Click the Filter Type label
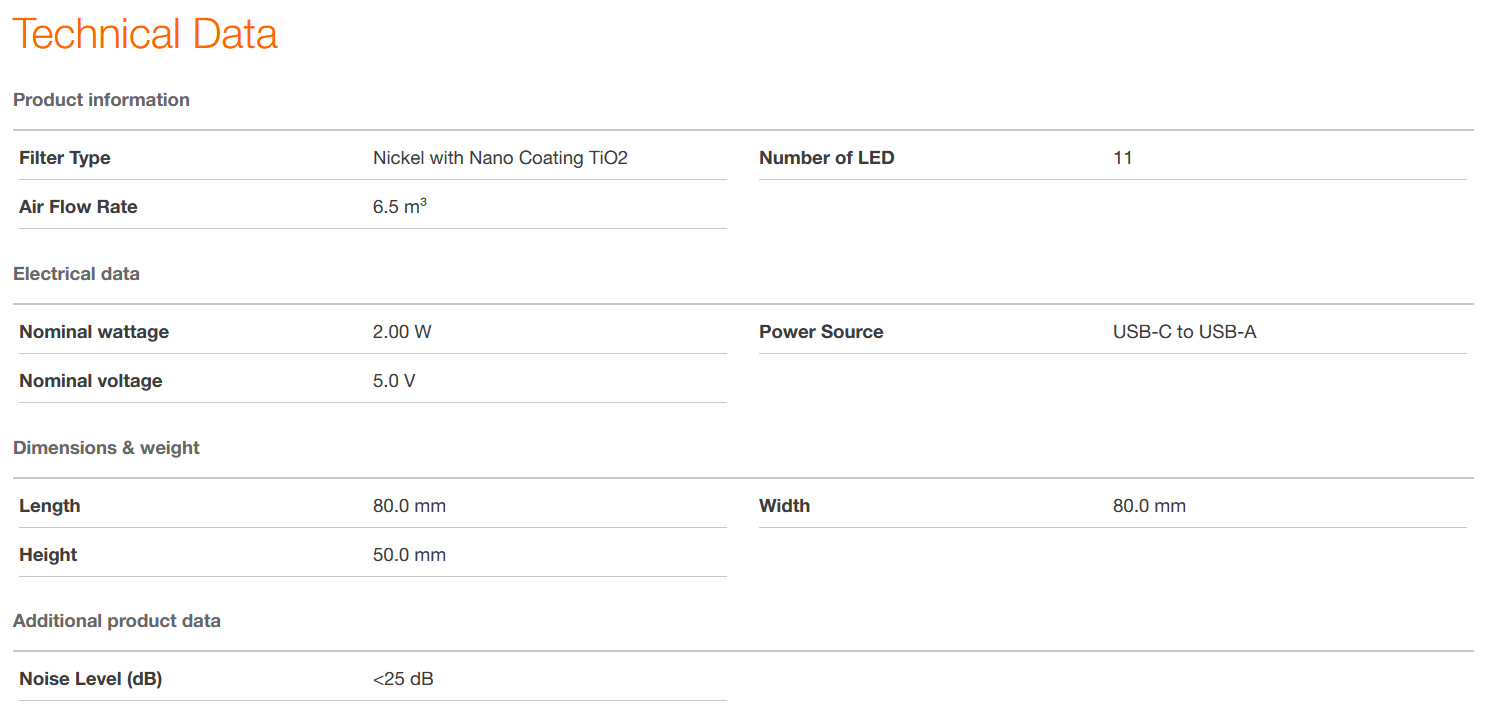The height and width of the screenshot is (720, 1494). coord(65,158)
